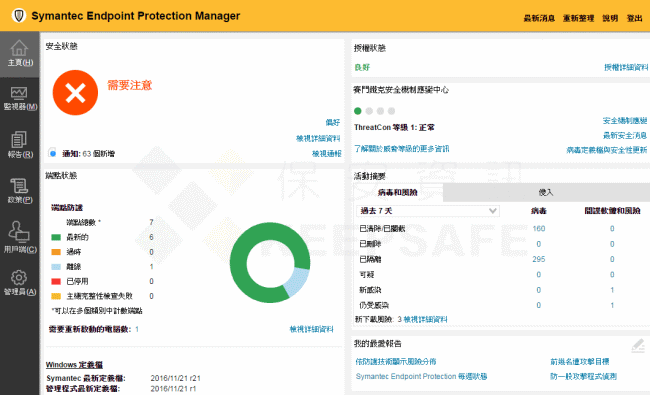Click the Symantec shield logo icon
The width and height of the screenshot is (650, 395).
[19, 16]
